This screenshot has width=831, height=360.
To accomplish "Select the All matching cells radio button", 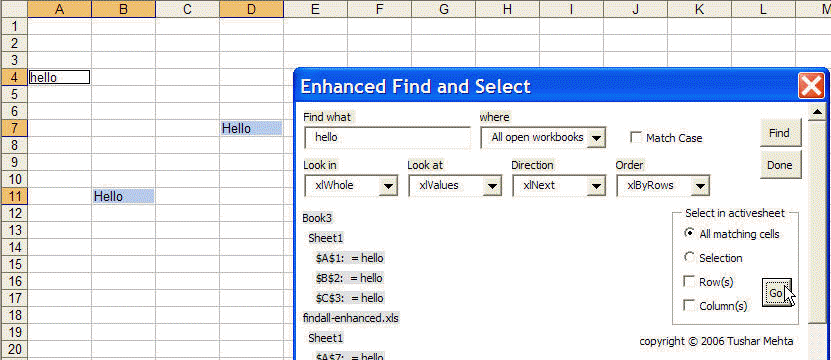I will (689, 233).
